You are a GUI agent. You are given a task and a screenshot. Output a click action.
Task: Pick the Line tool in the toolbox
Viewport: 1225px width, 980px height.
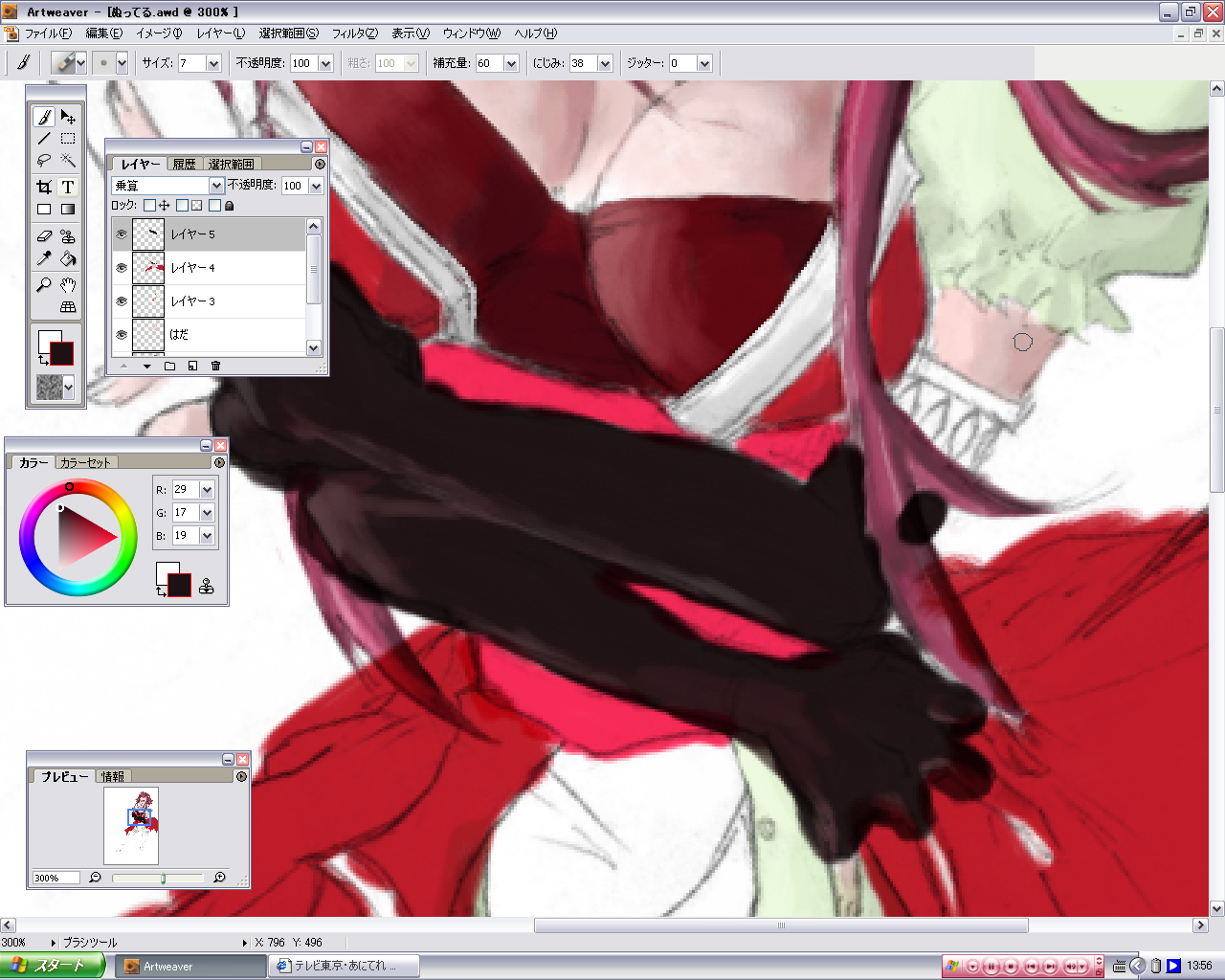[44, 139]
